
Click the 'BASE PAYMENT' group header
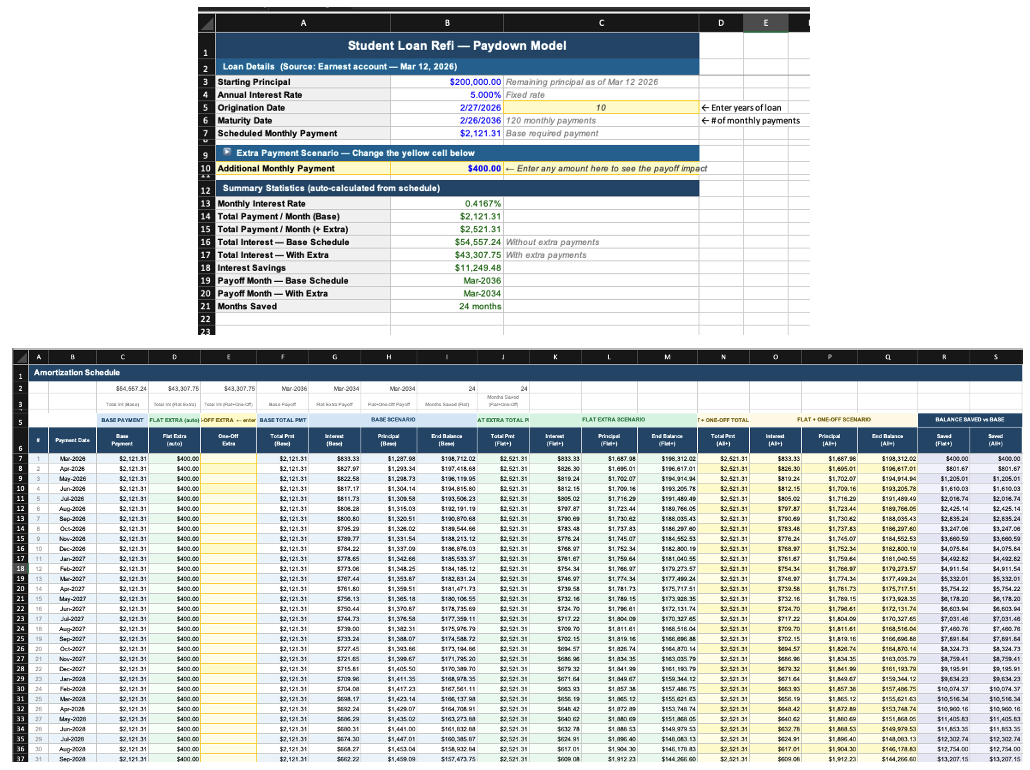pyautogui.click(x=122, y=419)
